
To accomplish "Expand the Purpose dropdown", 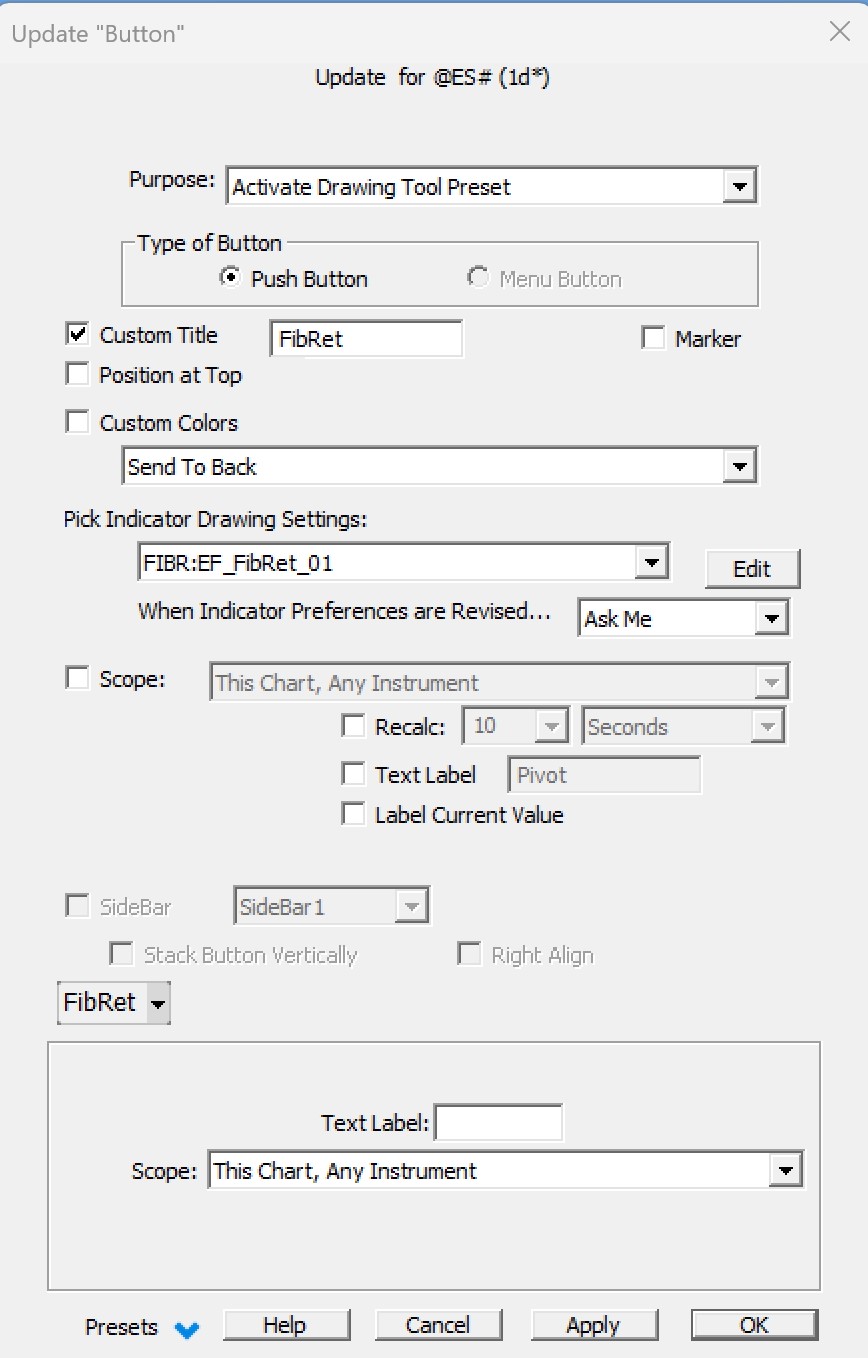I will [739, 187].
